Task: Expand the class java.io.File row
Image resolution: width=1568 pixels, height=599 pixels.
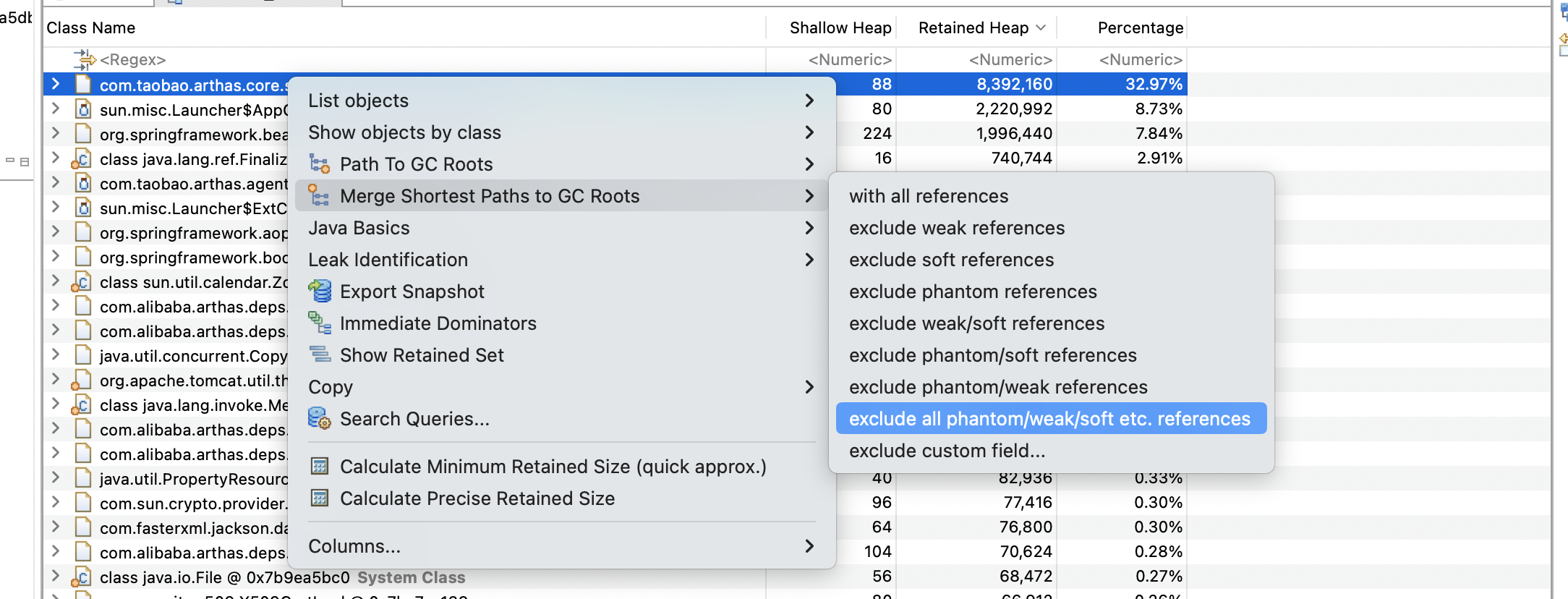Action: pyautogui.click(x=56, y=576)
